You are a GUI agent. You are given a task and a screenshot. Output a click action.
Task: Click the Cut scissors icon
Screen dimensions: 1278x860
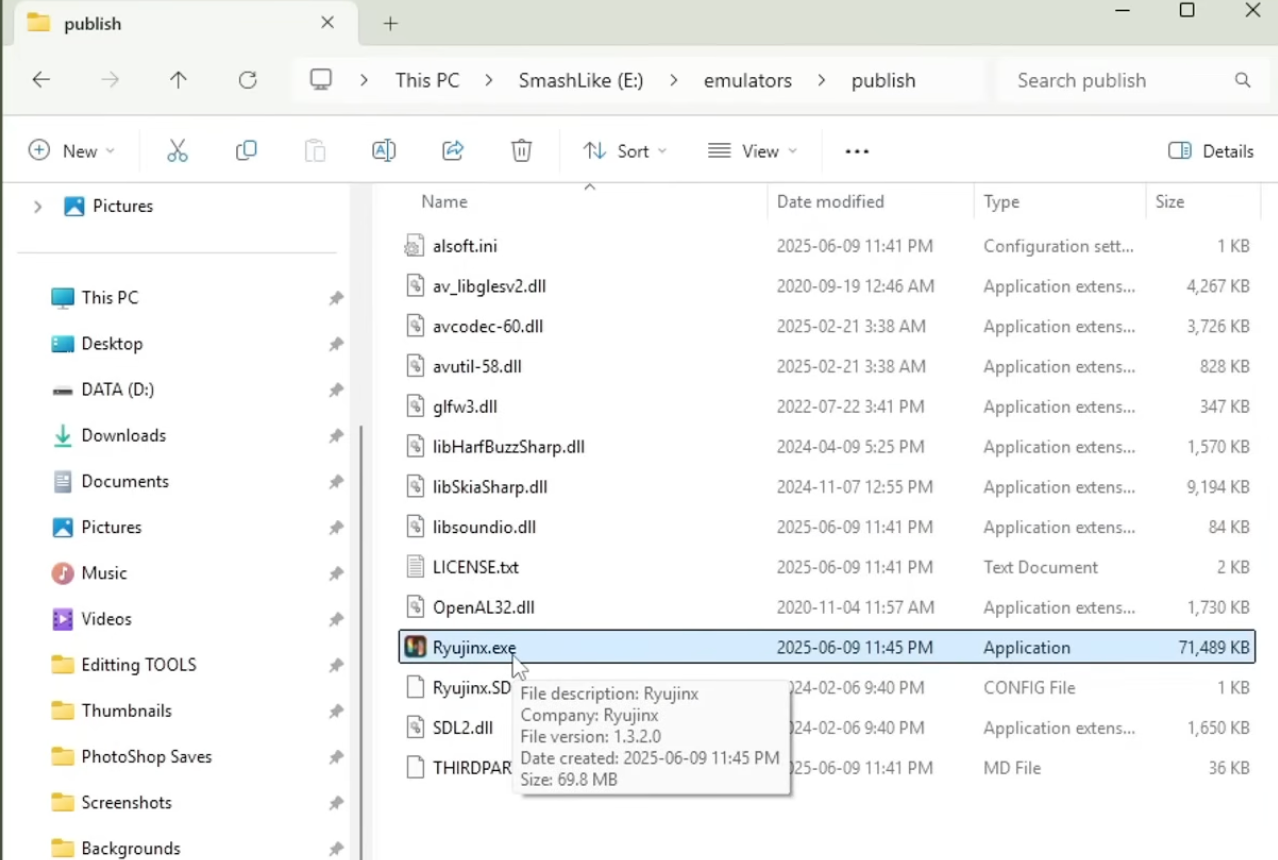[177, 151]
